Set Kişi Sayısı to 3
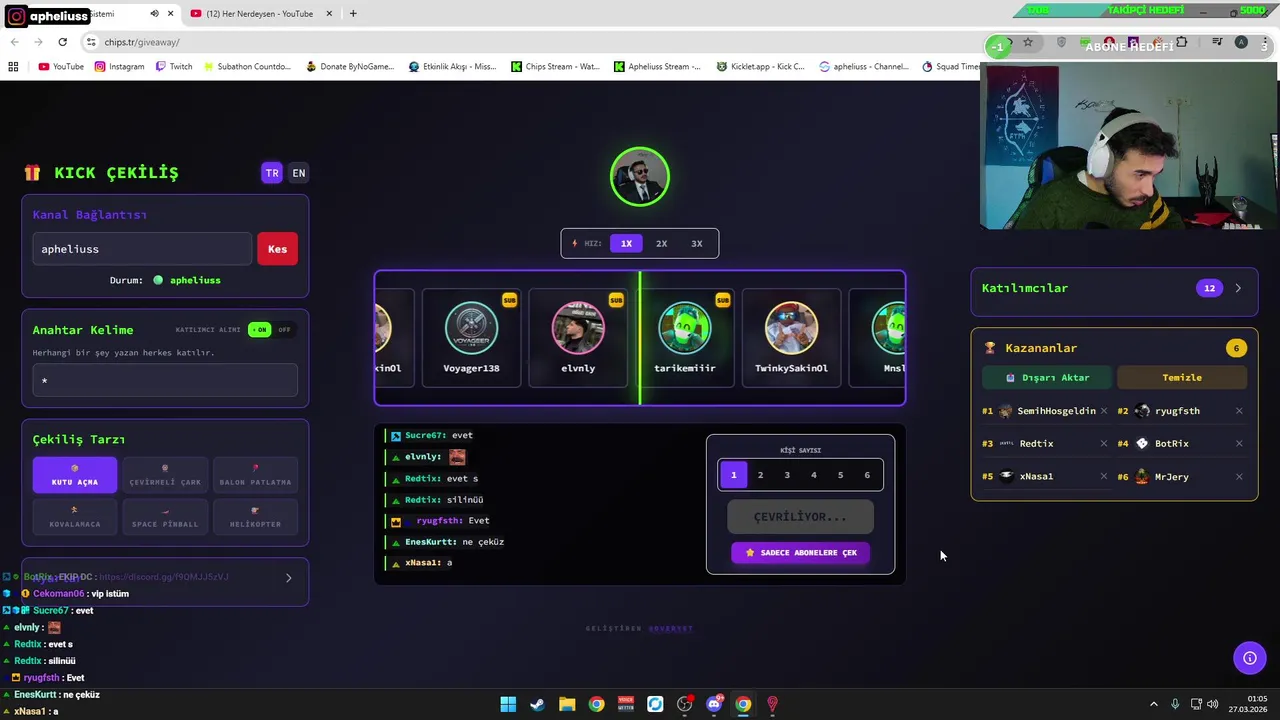The height and width of the screenshot is (720, 1280). click(787, 475)
